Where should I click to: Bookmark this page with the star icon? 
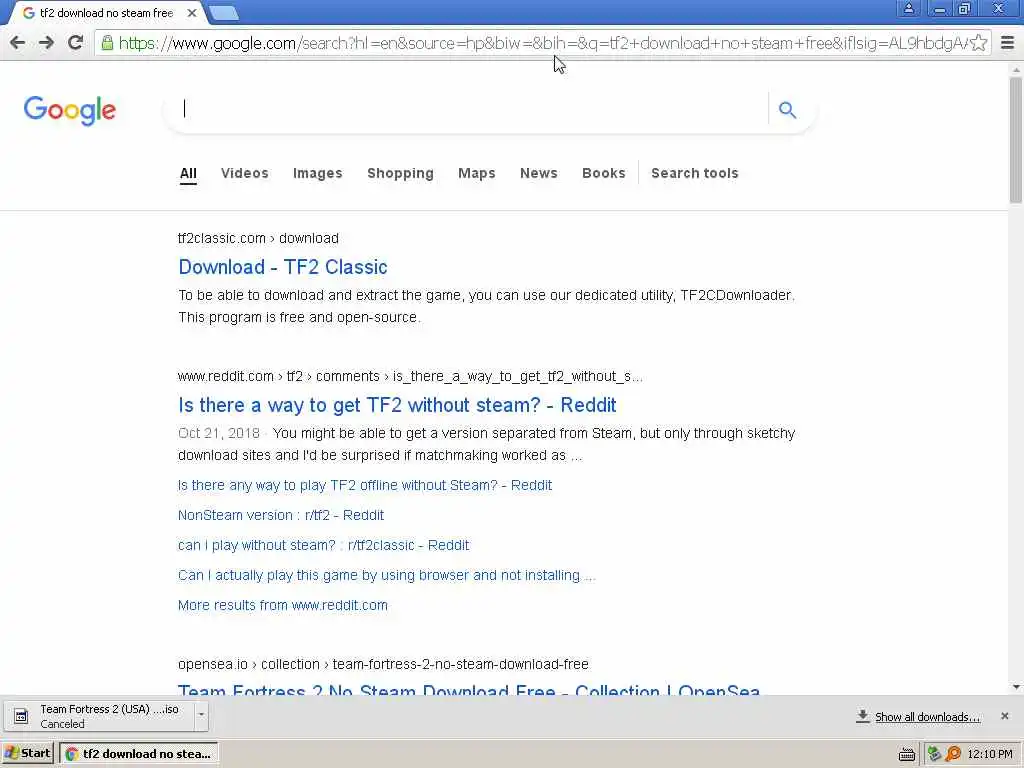978,43
